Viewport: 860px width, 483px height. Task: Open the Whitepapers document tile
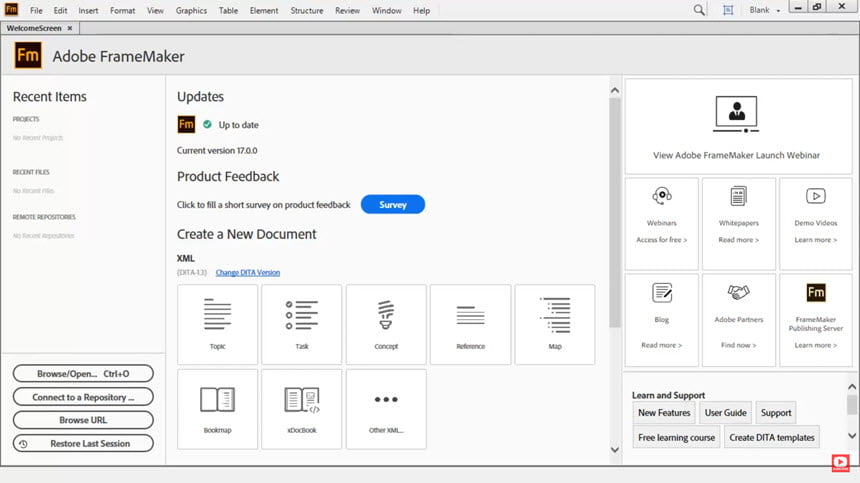739,224
